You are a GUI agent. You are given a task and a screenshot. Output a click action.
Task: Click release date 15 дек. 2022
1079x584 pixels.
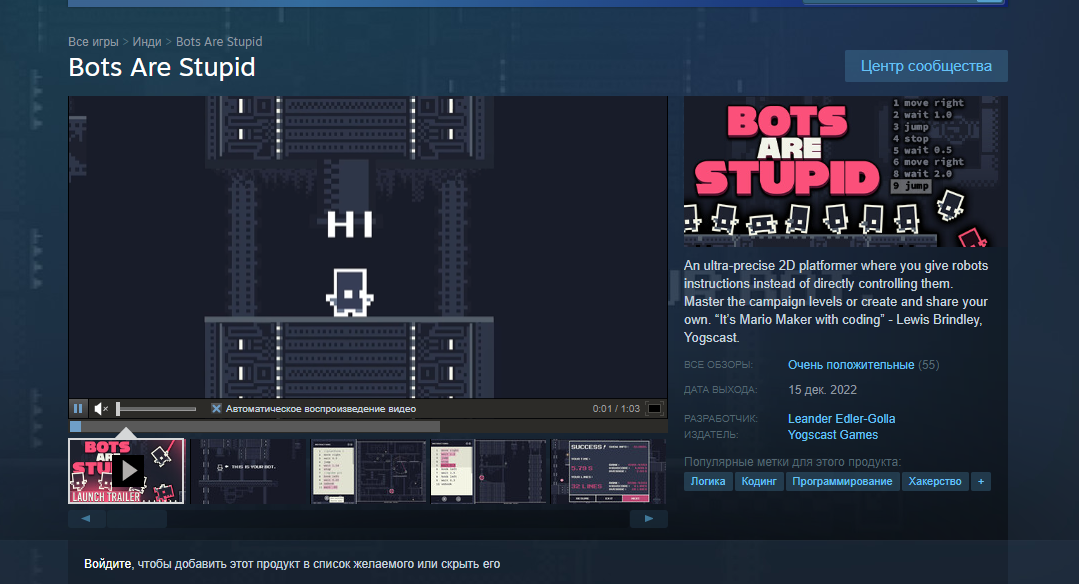[x=822, y=390]
